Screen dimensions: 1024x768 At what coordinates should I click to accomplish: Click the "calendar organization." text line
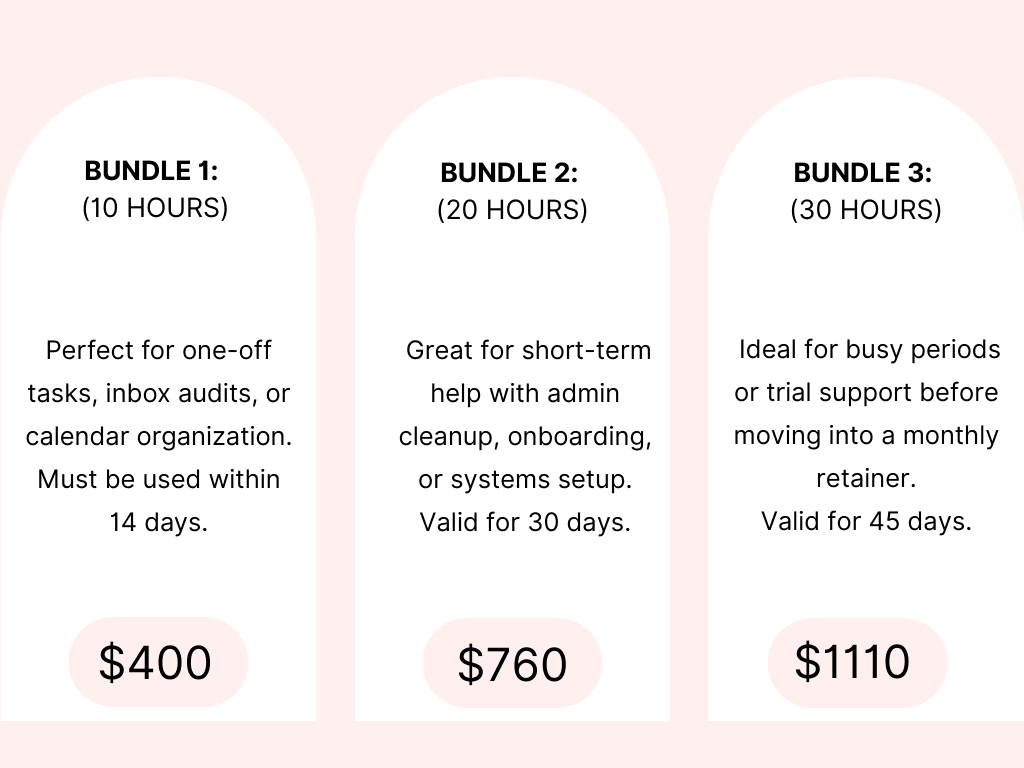(159, 437)
